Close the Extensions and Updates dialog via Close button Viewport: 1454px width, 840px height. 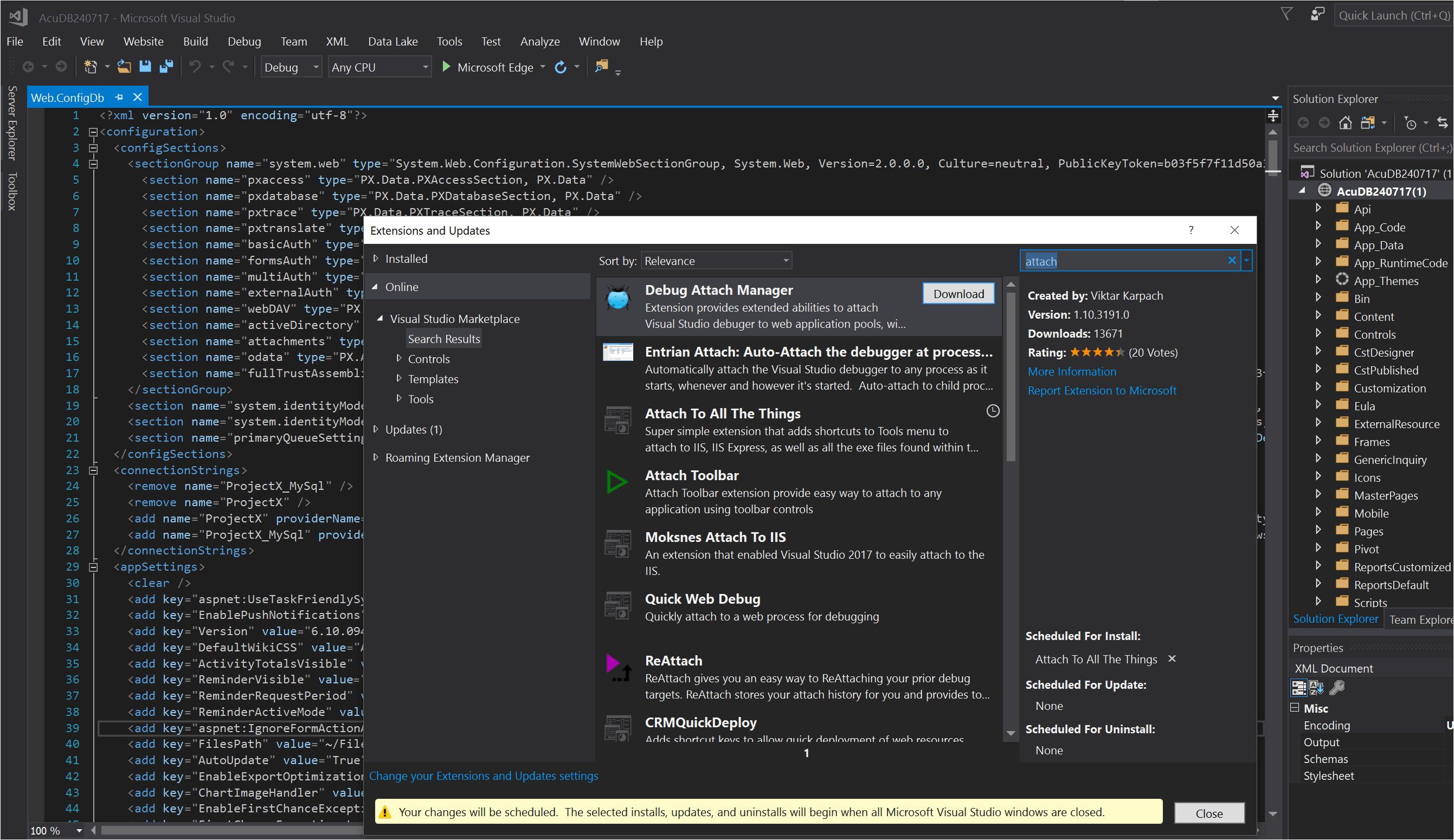click(x=1209, y=813)
